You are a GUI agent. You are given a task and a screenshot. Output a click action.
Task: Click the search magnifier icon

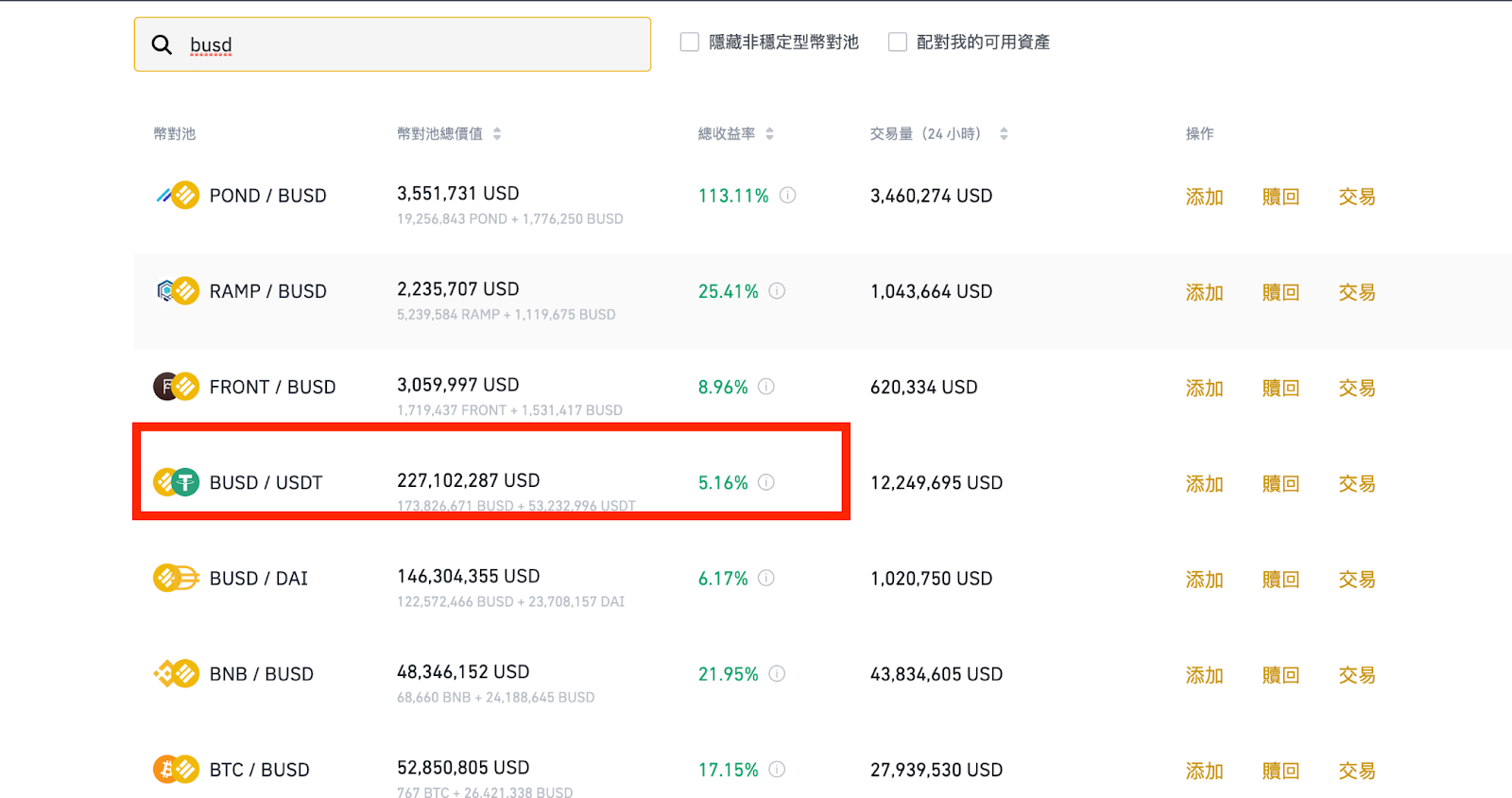(x=162, y=44)
